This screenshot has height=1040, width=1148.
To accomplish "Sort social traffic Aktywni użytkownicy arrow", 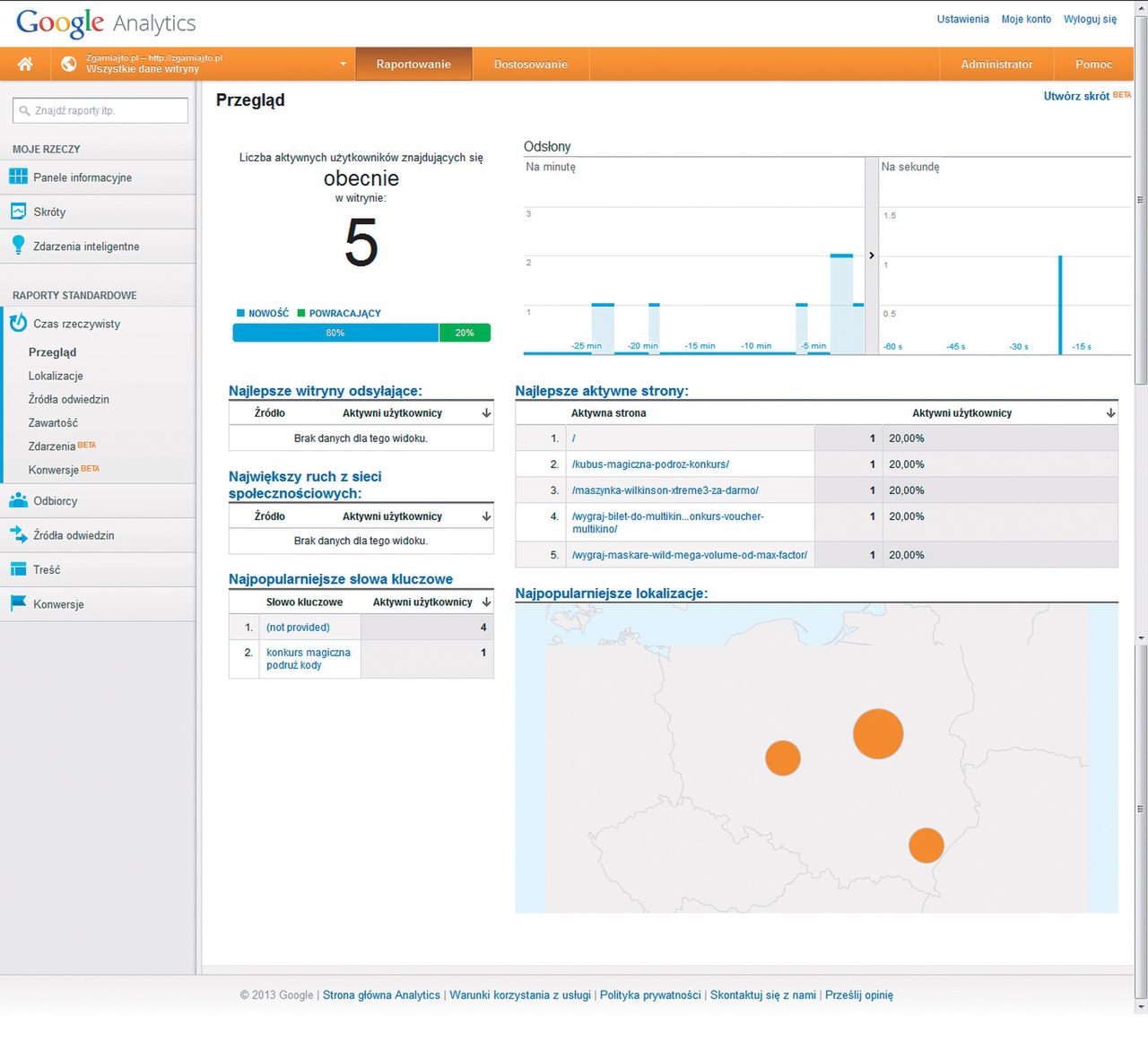I will [x=486, y=516].
